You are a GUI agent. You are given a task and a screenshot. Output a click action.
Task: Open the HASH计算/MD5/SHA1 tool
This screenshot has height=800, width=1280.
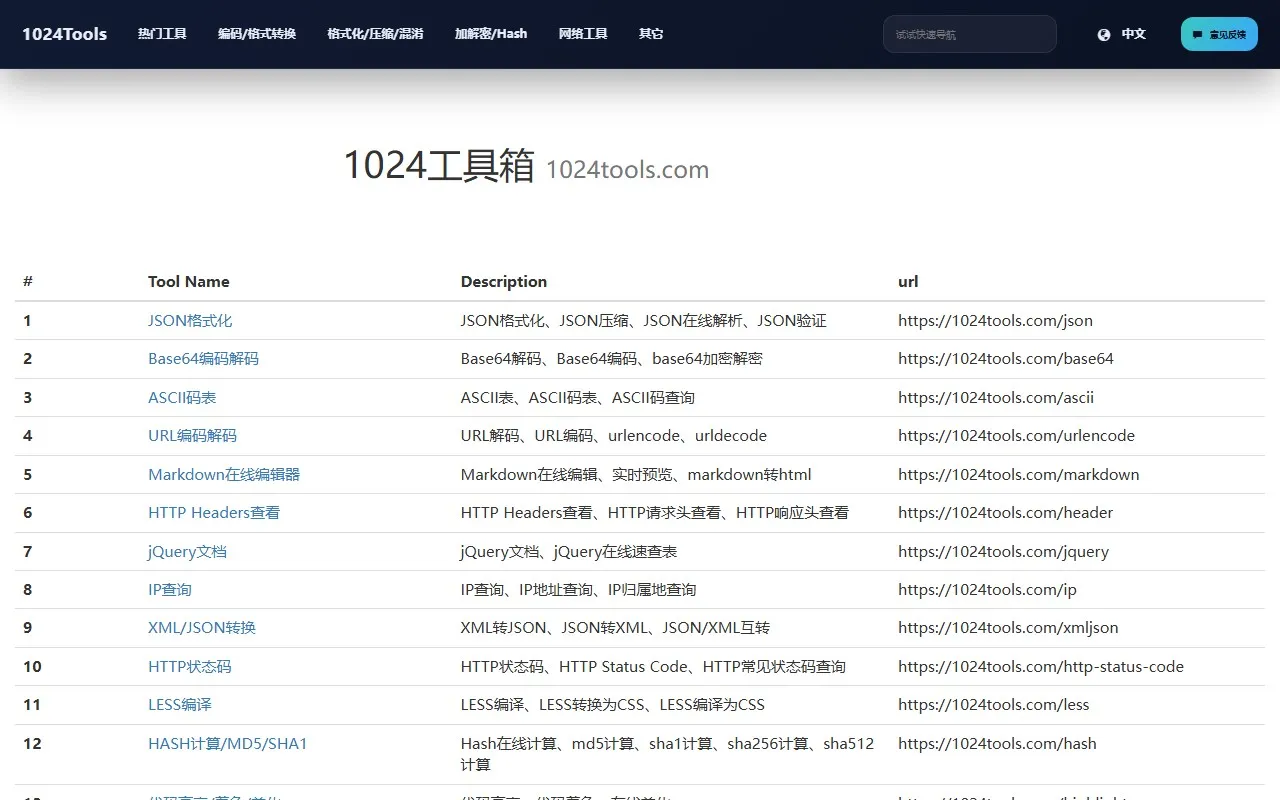click(227, 743)
